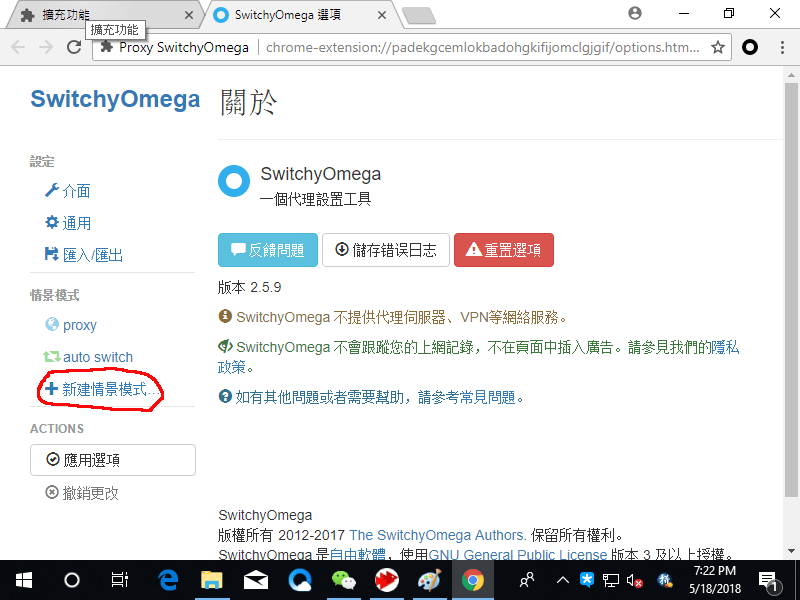Image resolution: width=800 pixels, height=600 pixels.
Task: Open the Windows Start menu
Action: tap(23, 580)
